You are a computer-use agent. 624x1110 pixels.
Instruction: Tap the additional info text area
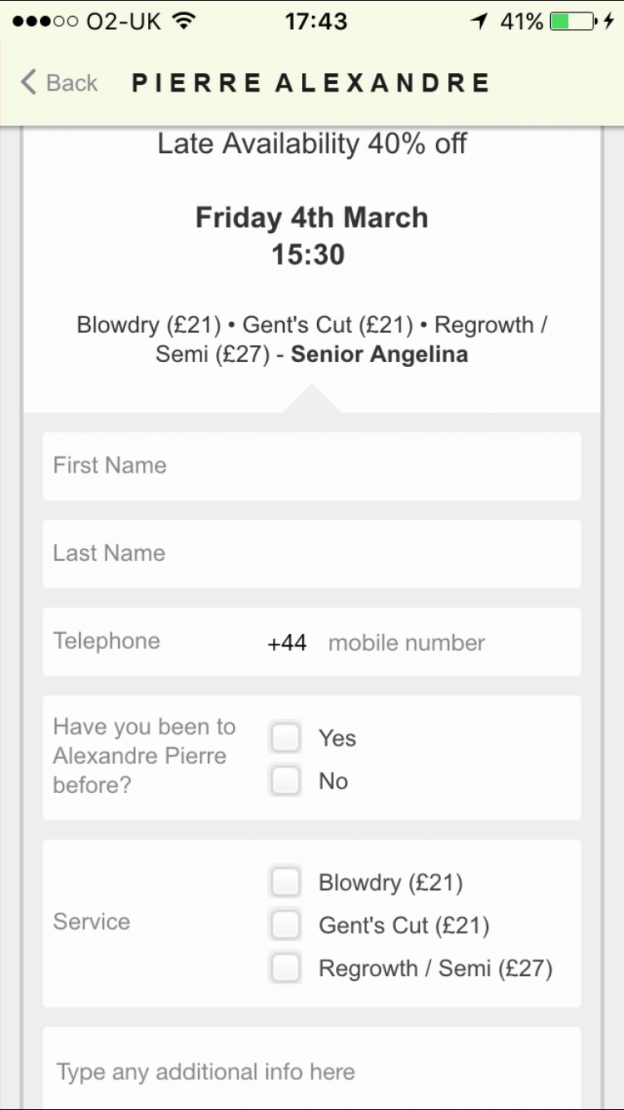[312, 1070]
